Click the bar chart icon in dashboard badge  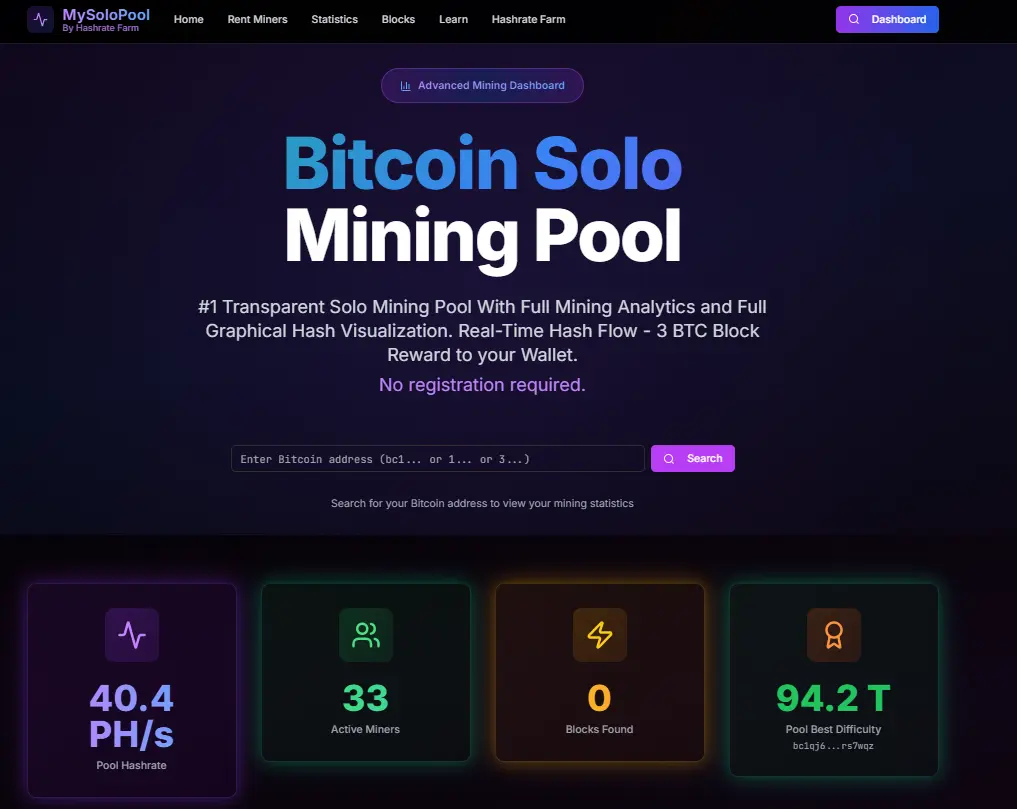pyautogui.click(x=406, y=86)
